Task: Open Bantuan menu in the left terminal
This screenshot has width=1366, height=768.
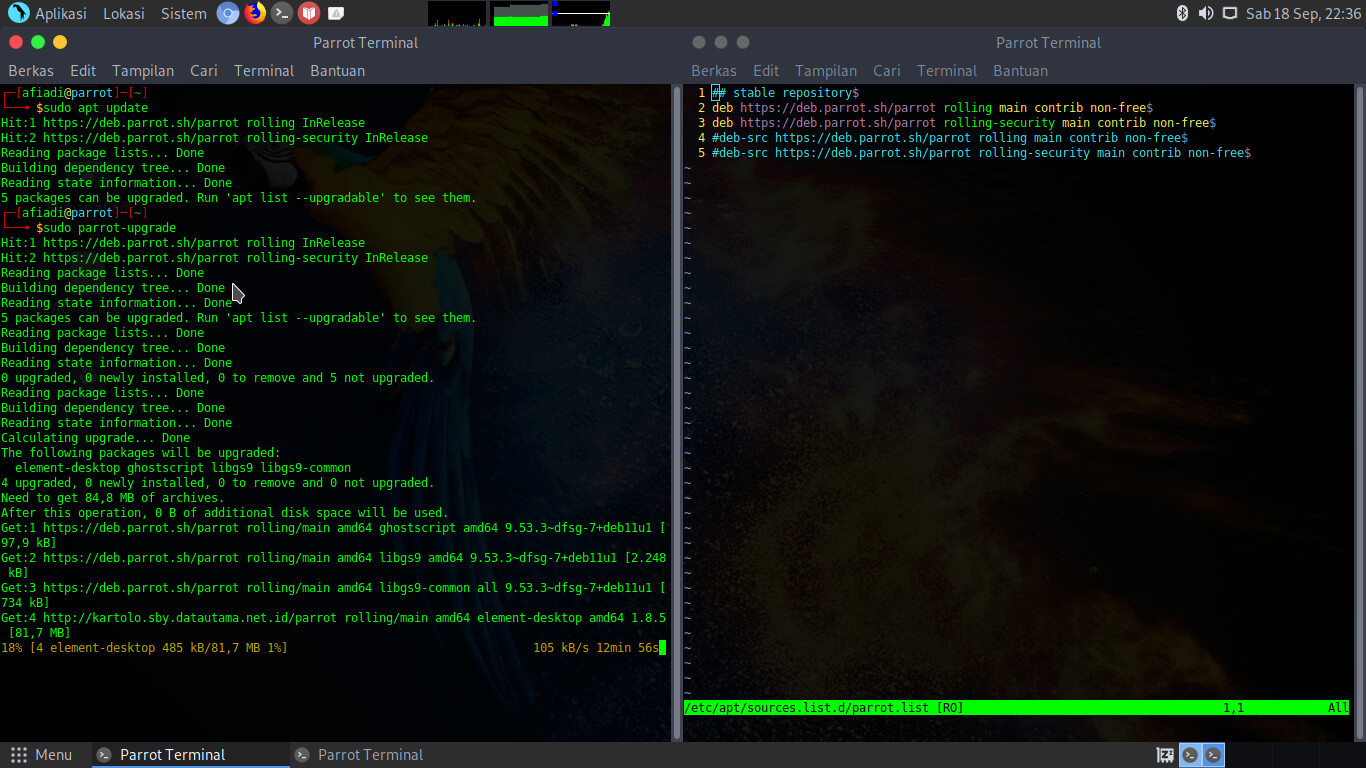Action: tap(338, 71)
